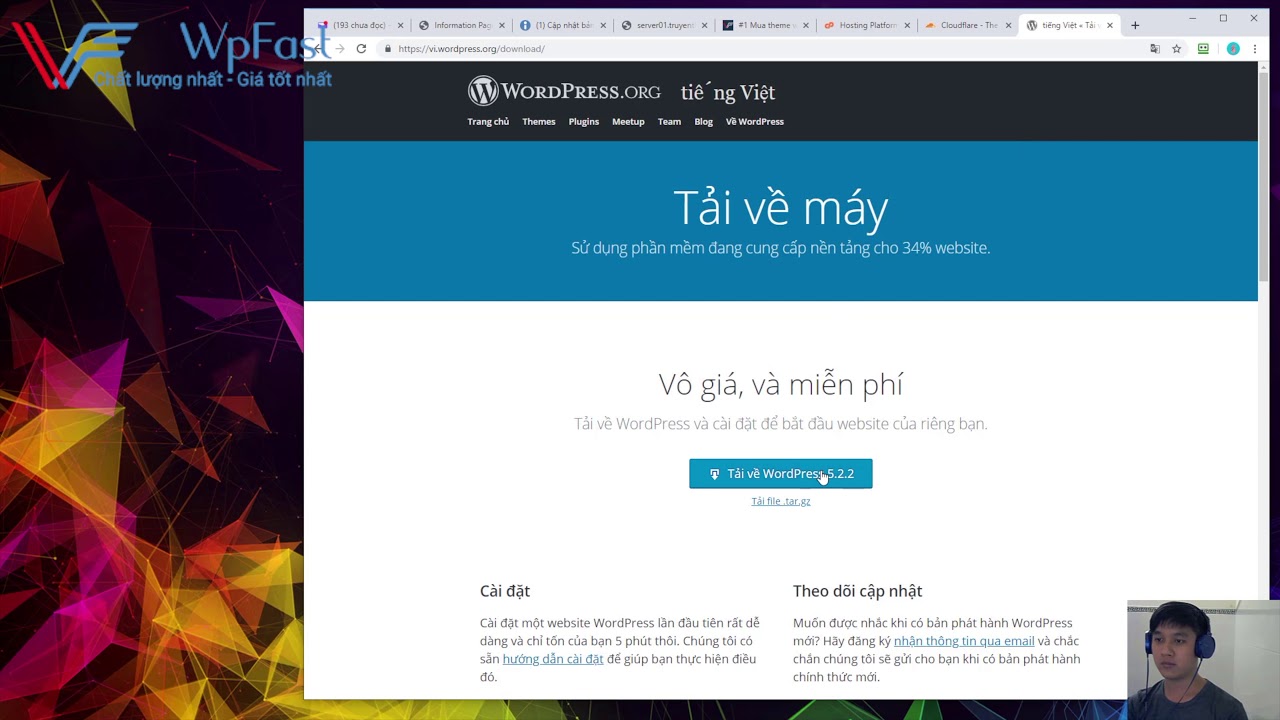
Task: Open 'Blog' in the site menu
Action: point(704,122)
